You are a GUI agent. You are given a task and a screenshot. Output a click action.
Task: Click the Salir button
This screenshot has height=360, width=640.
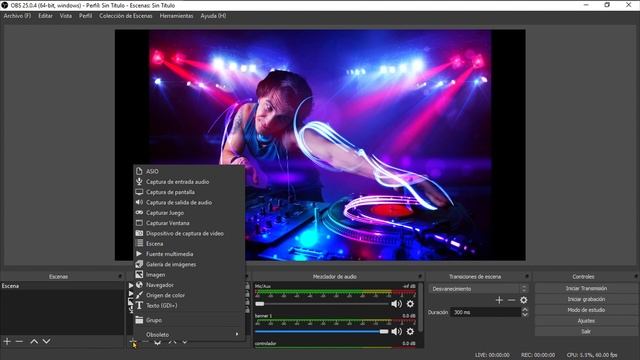(x=586, y=331)
